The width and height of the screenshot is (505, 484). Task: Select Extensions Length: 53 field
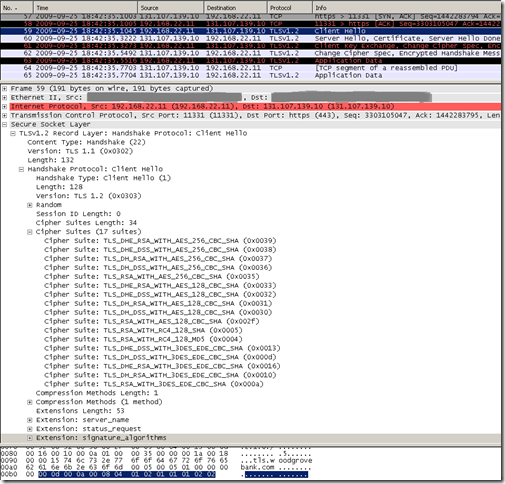80,411
